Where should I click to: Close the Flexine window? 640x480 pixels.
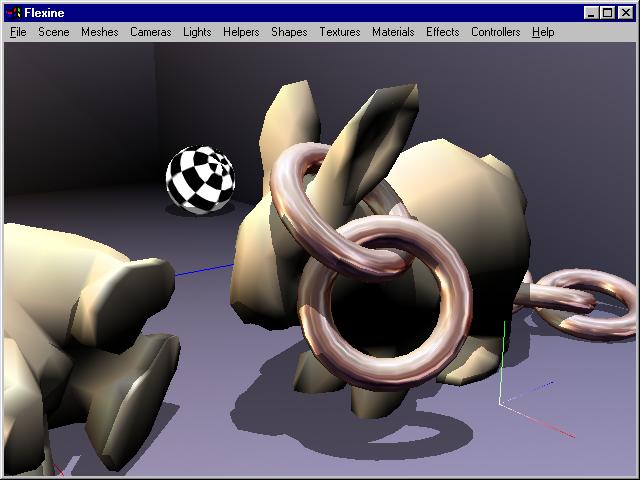tap(626, 13)
